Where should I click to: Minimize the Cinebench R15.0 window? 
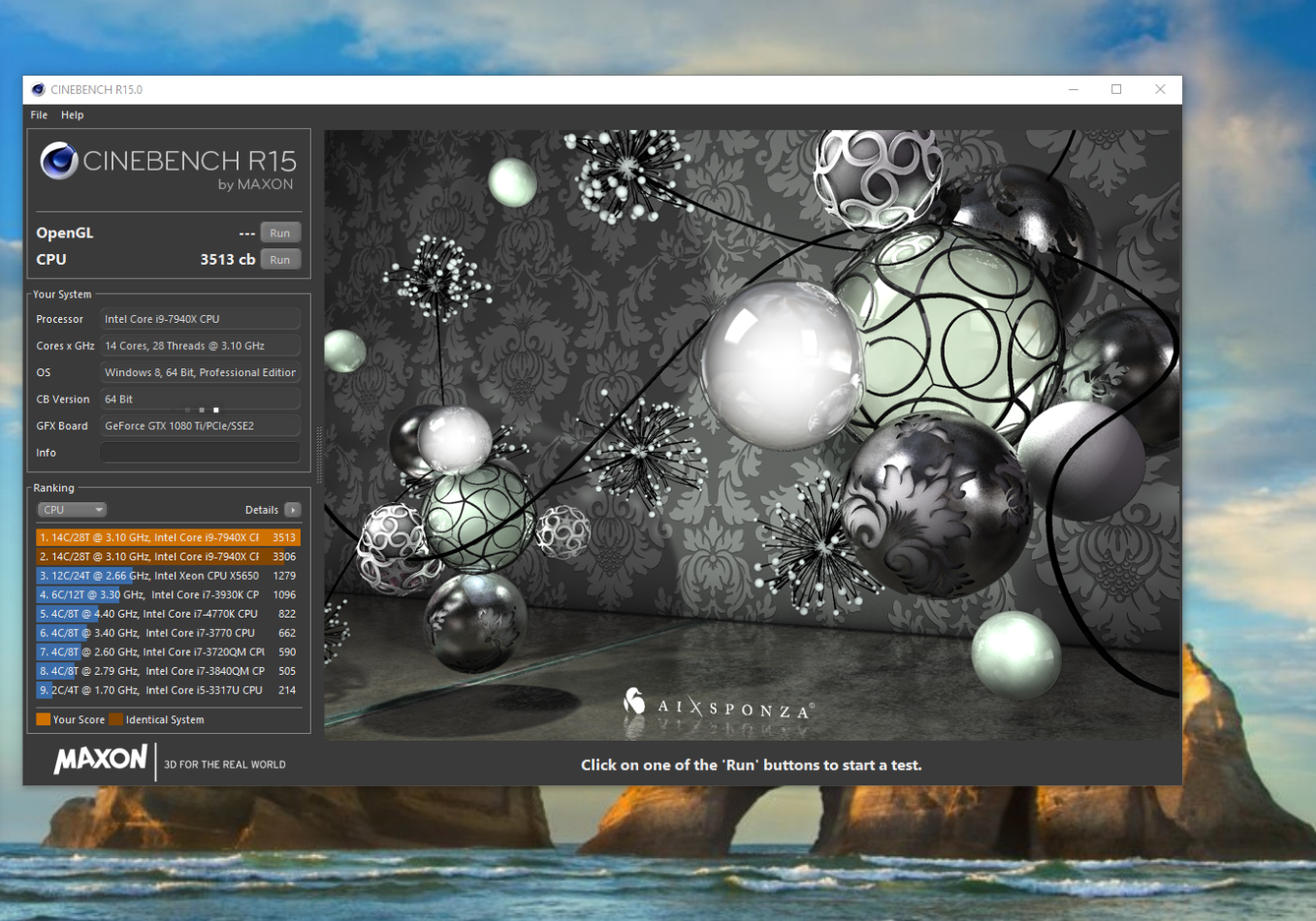[1074, 89]
